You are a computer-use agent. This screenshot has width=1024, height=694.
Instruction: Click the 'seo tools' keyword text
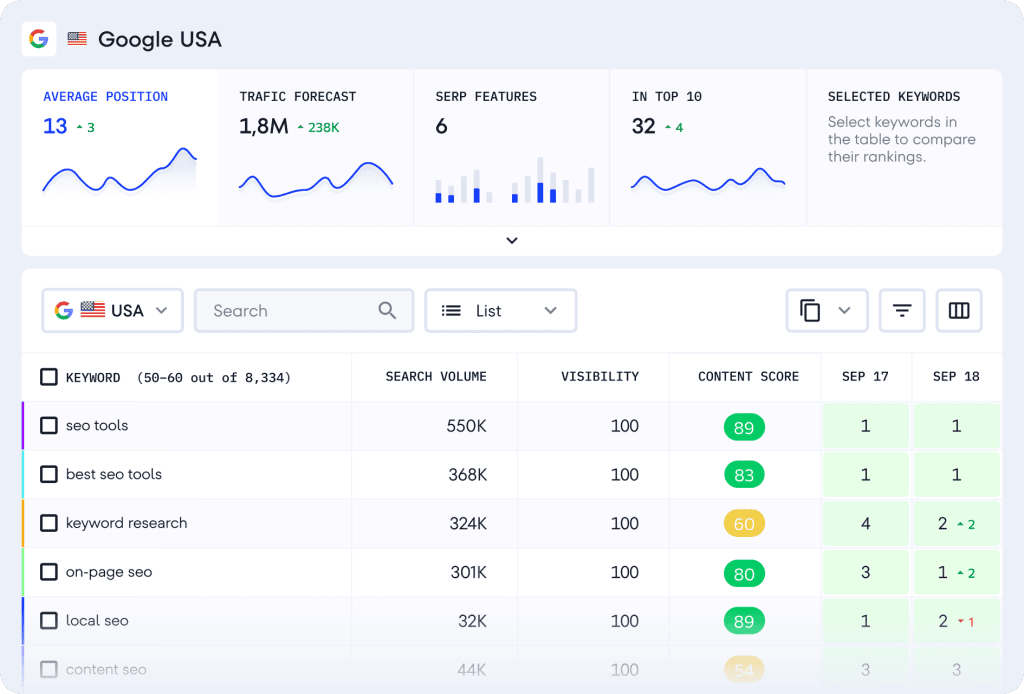click(97, 426)
